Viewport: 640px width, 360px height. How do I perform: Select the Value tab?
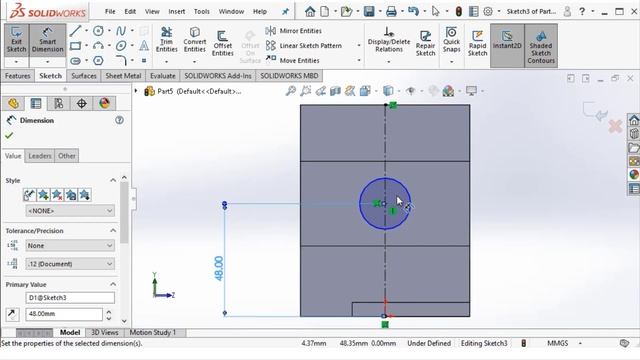[x=13, y=156]
